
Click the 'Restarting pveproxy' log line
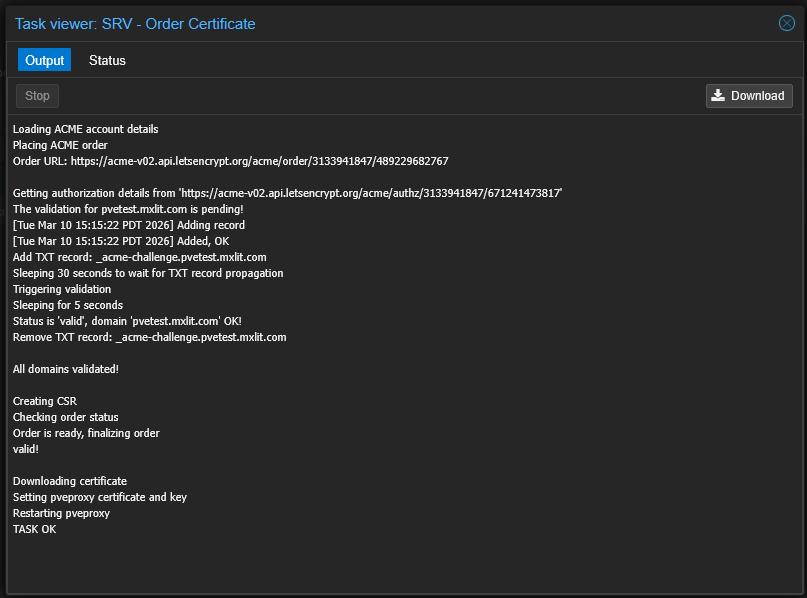coord(61,513)
